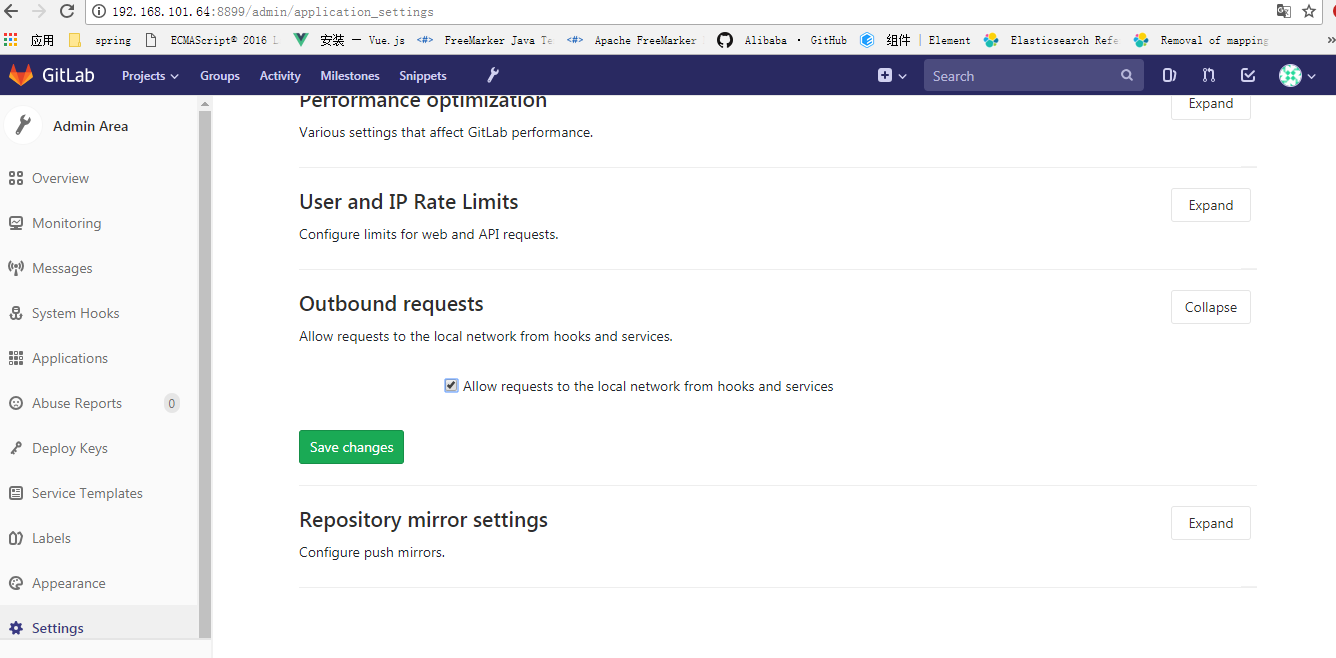Click the translate page icon in address bar

[1284, 12]
